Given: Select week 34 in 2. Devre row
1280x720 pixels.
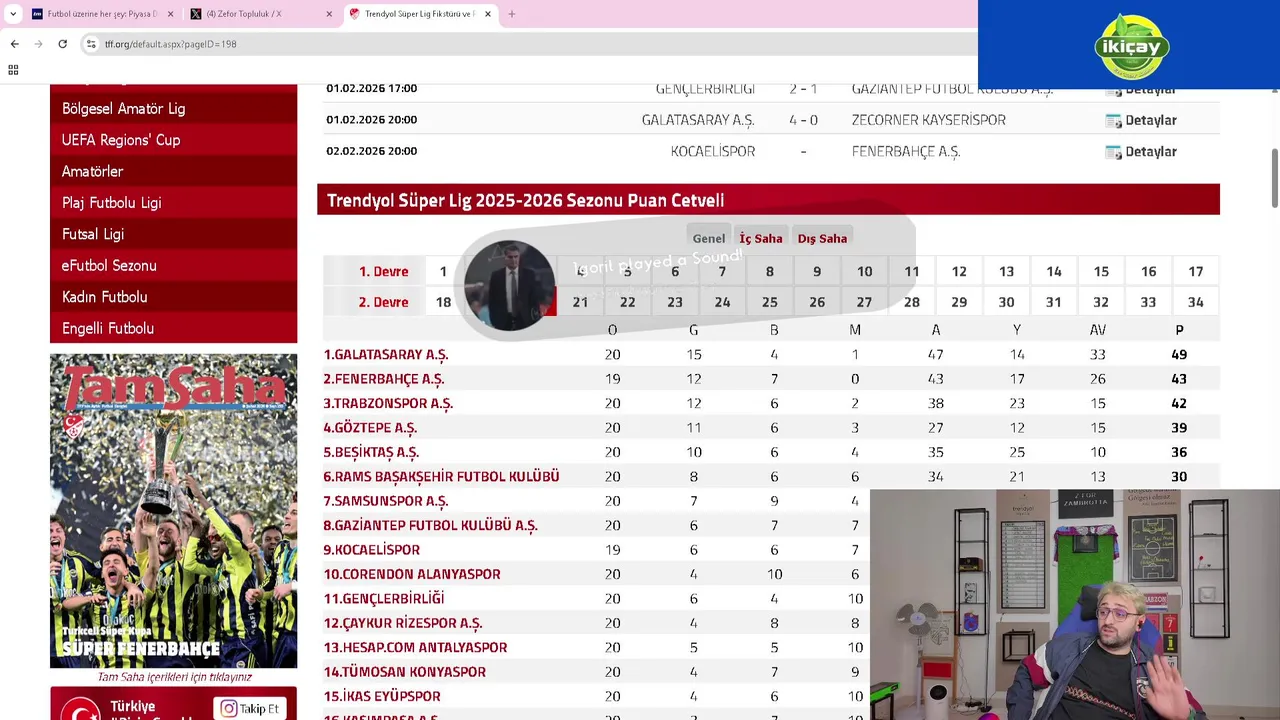Looking at the screenshot, I should (1196, 302).
